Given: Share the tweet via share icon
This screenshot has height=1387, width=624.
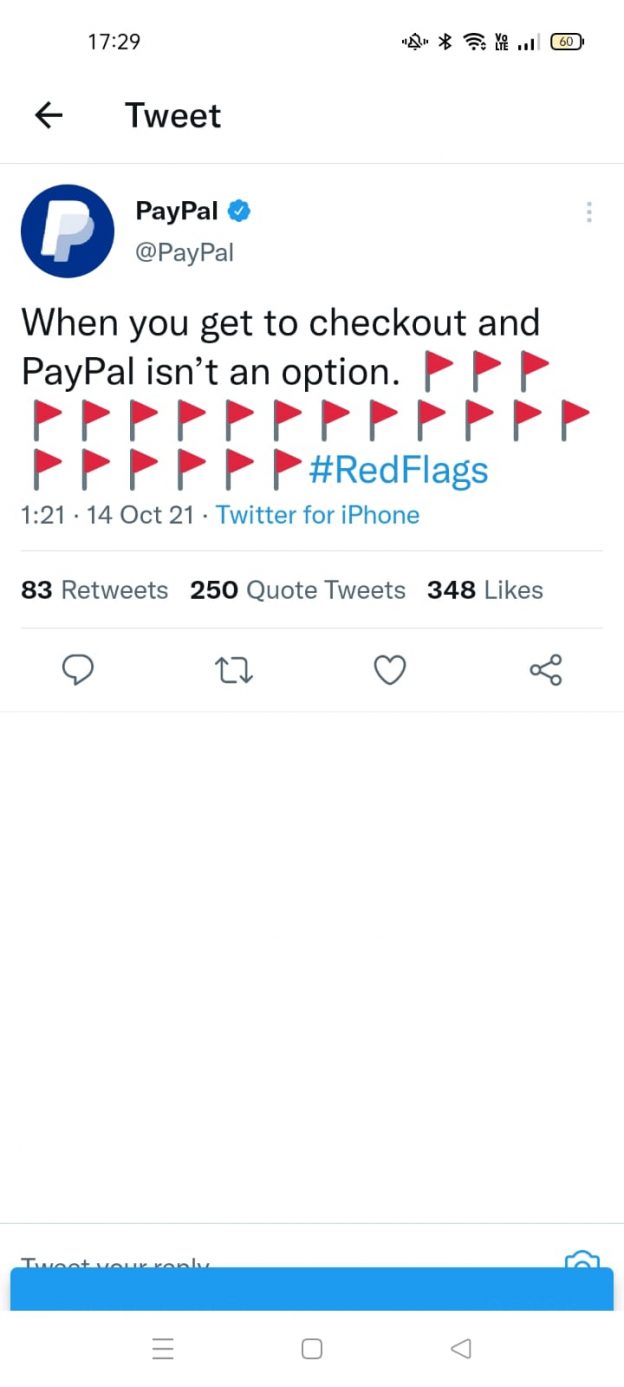Looking at the screenshot, I should coord(546,670).
